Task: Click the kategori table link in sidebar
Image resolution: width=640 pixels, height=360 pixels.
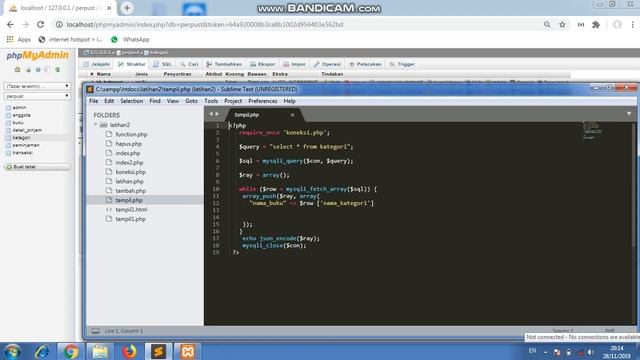Action: coord(21,138)
